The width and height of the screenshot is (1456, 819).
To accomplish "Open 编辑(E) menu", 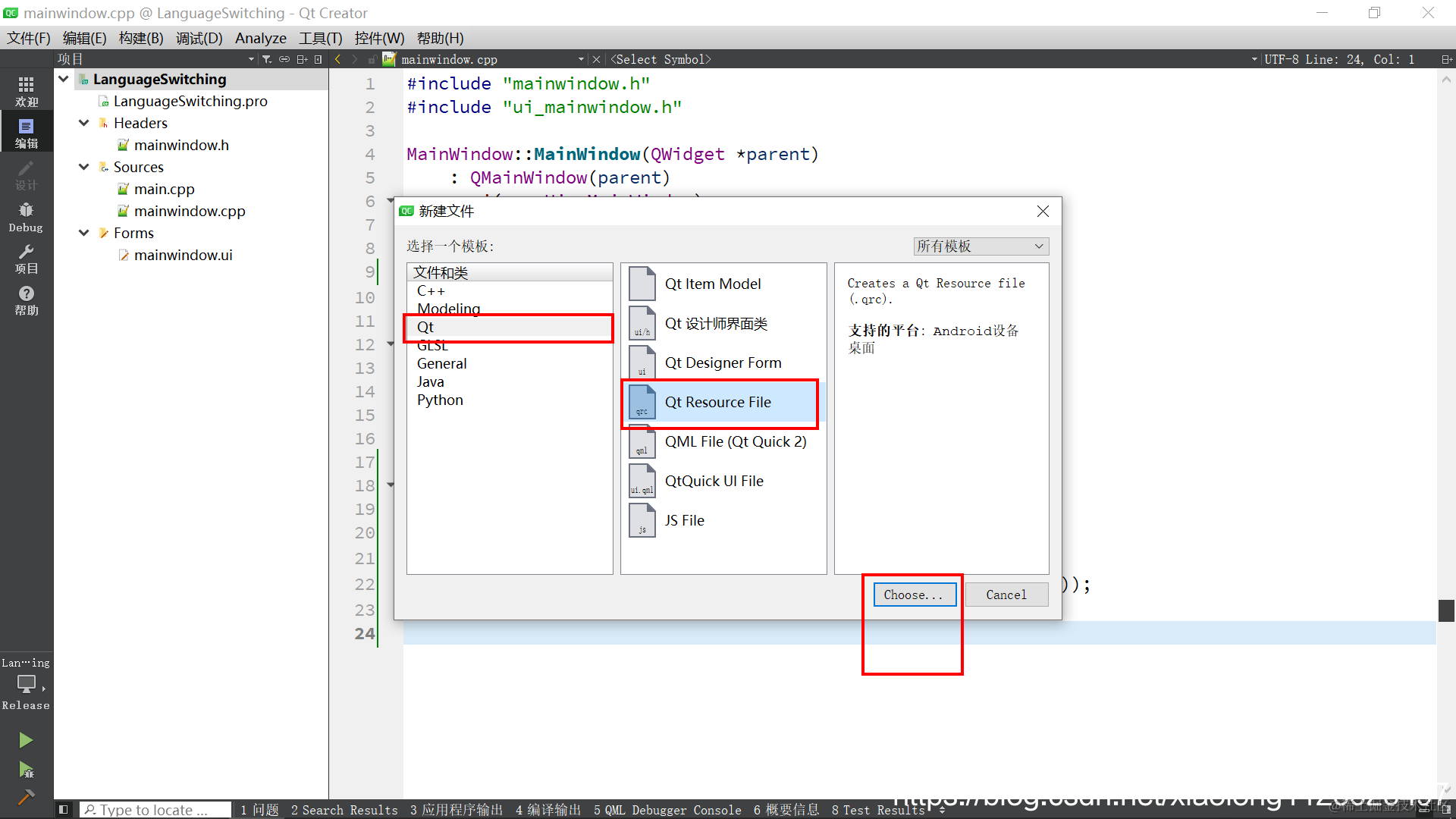I will [x=84, y=38].
